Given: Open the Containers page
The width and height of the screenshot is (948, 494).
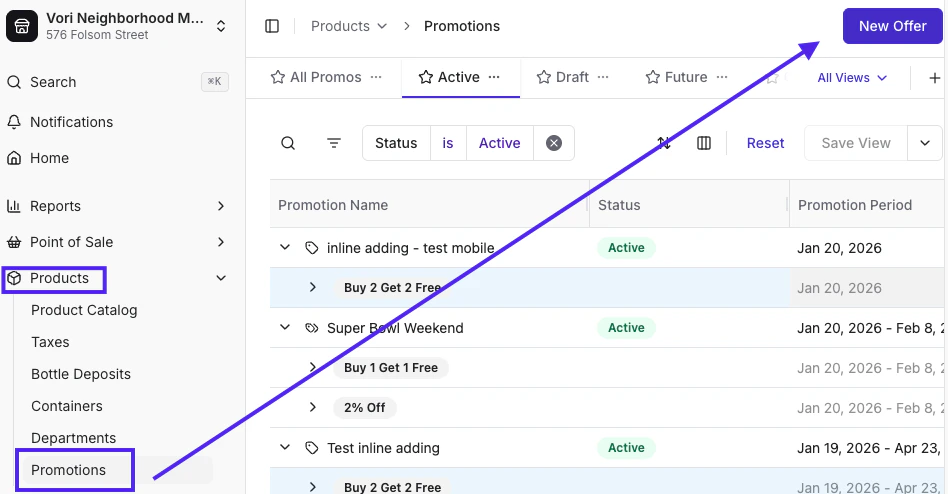Looking at the screenshot, I should click(x=67, y=406).
